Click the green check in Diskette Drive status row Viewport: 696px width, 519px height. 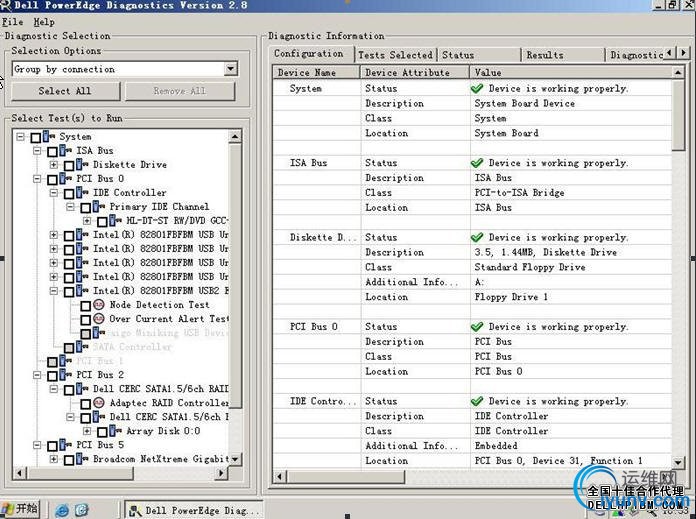click(477, 238)
